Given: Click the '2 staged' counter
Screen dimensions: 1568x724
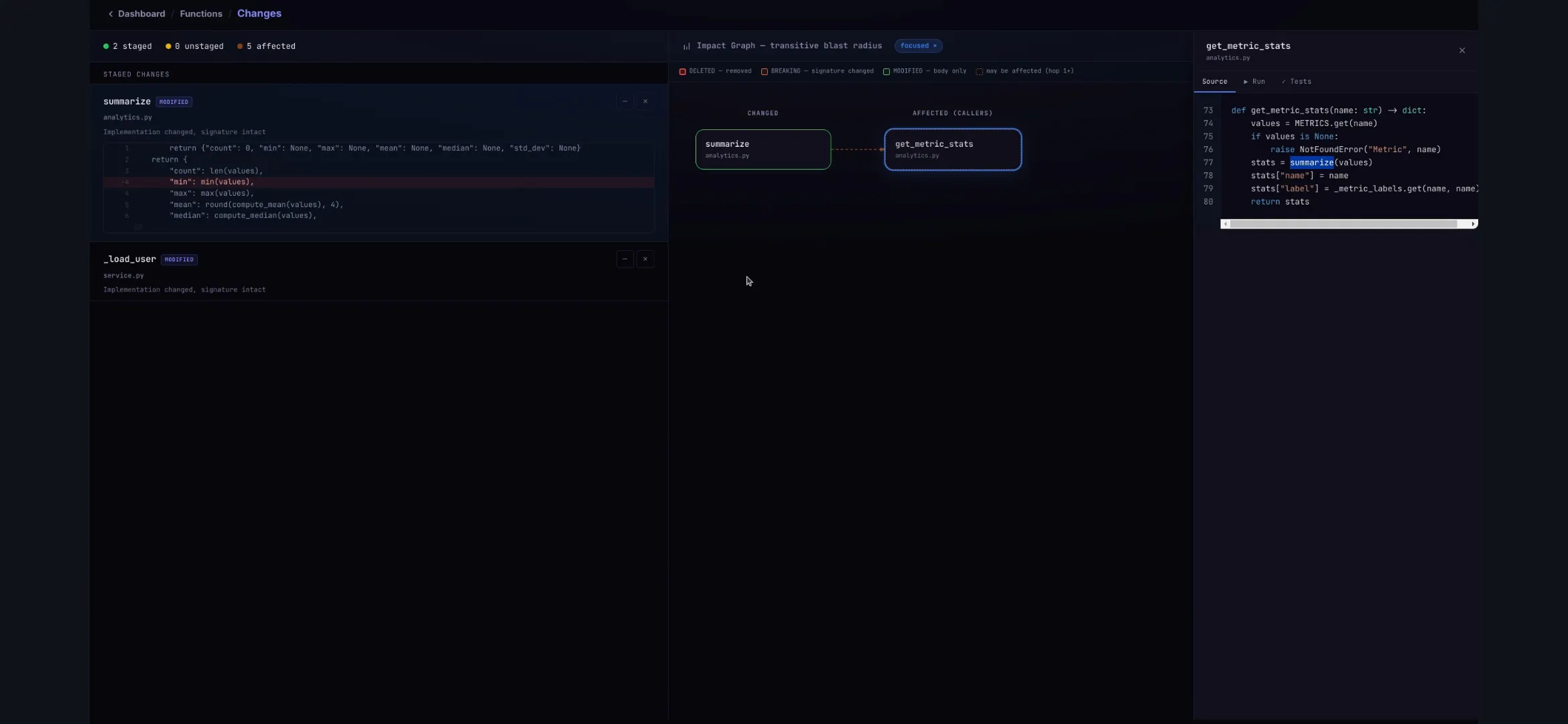Looking at the screenshot, I should pyautogui.click(x=127, y=46).
